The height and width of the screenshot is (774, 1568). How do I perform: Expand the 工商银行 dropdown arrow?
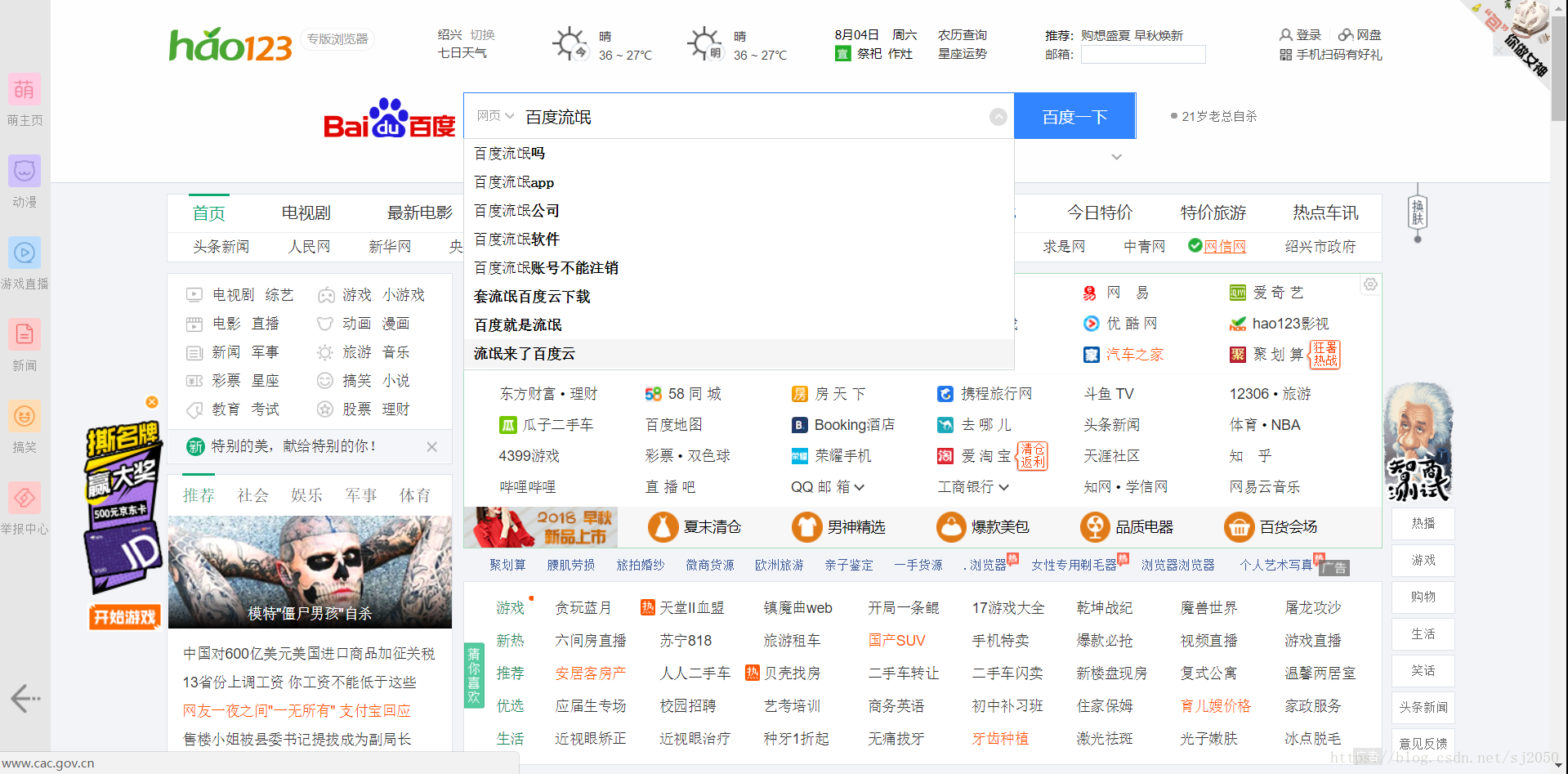tap(1004, 487)
